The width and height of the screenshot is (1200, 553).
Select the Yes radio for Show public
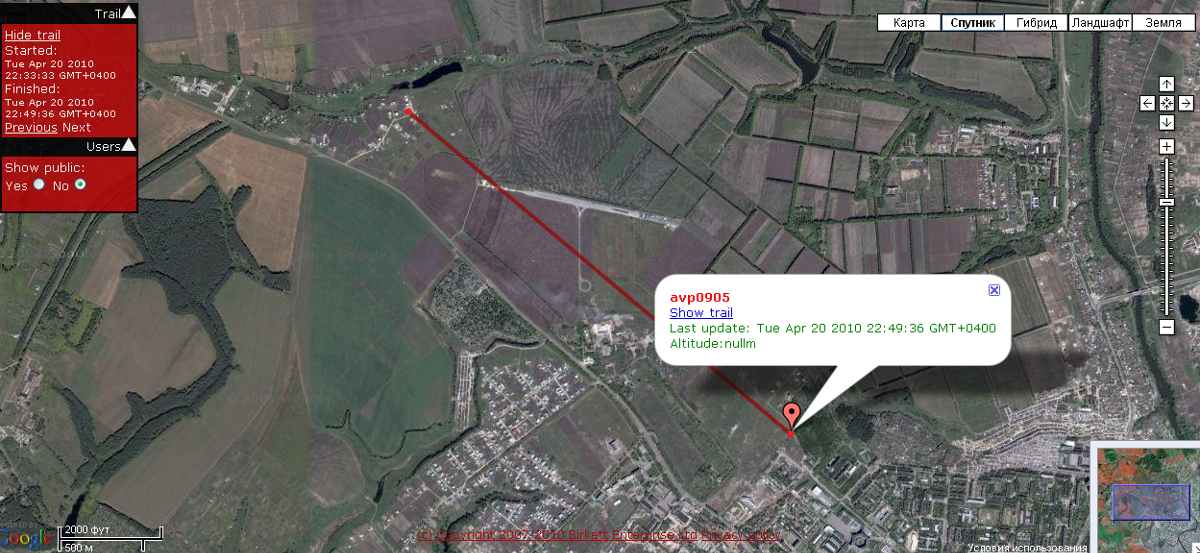[39, 184]
